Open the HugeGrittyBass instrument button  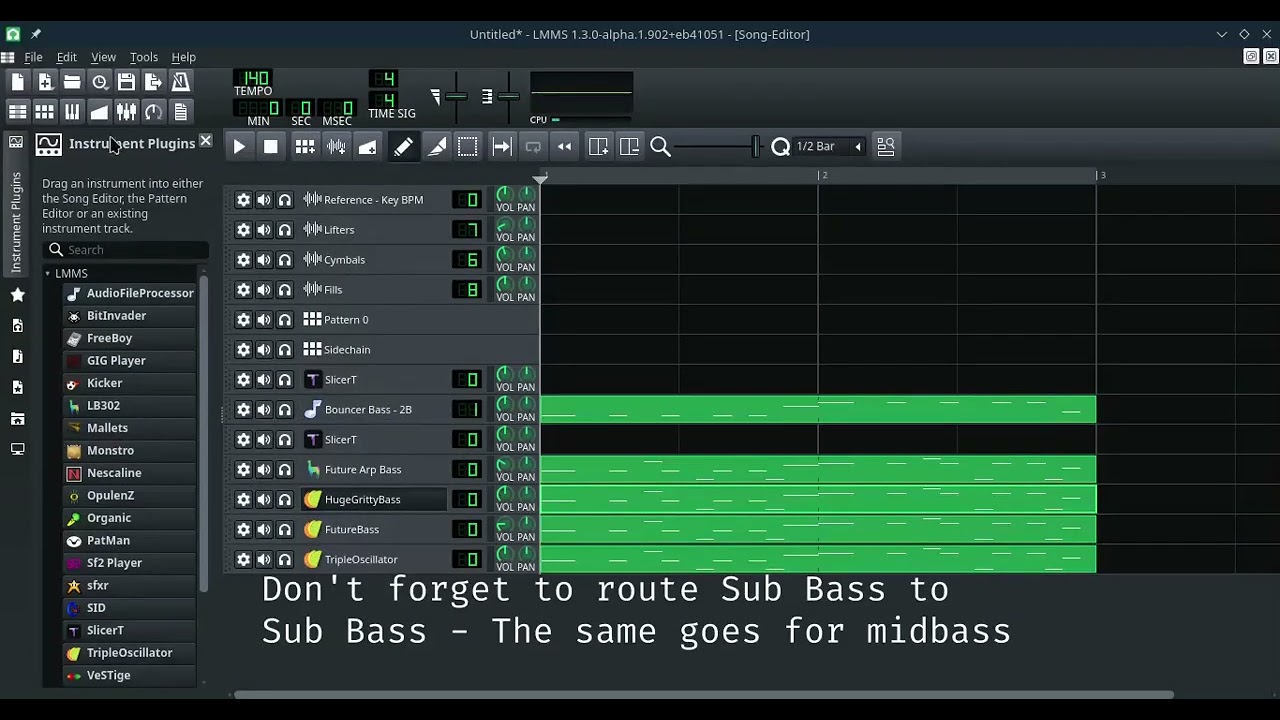click(x=374, y=500)
